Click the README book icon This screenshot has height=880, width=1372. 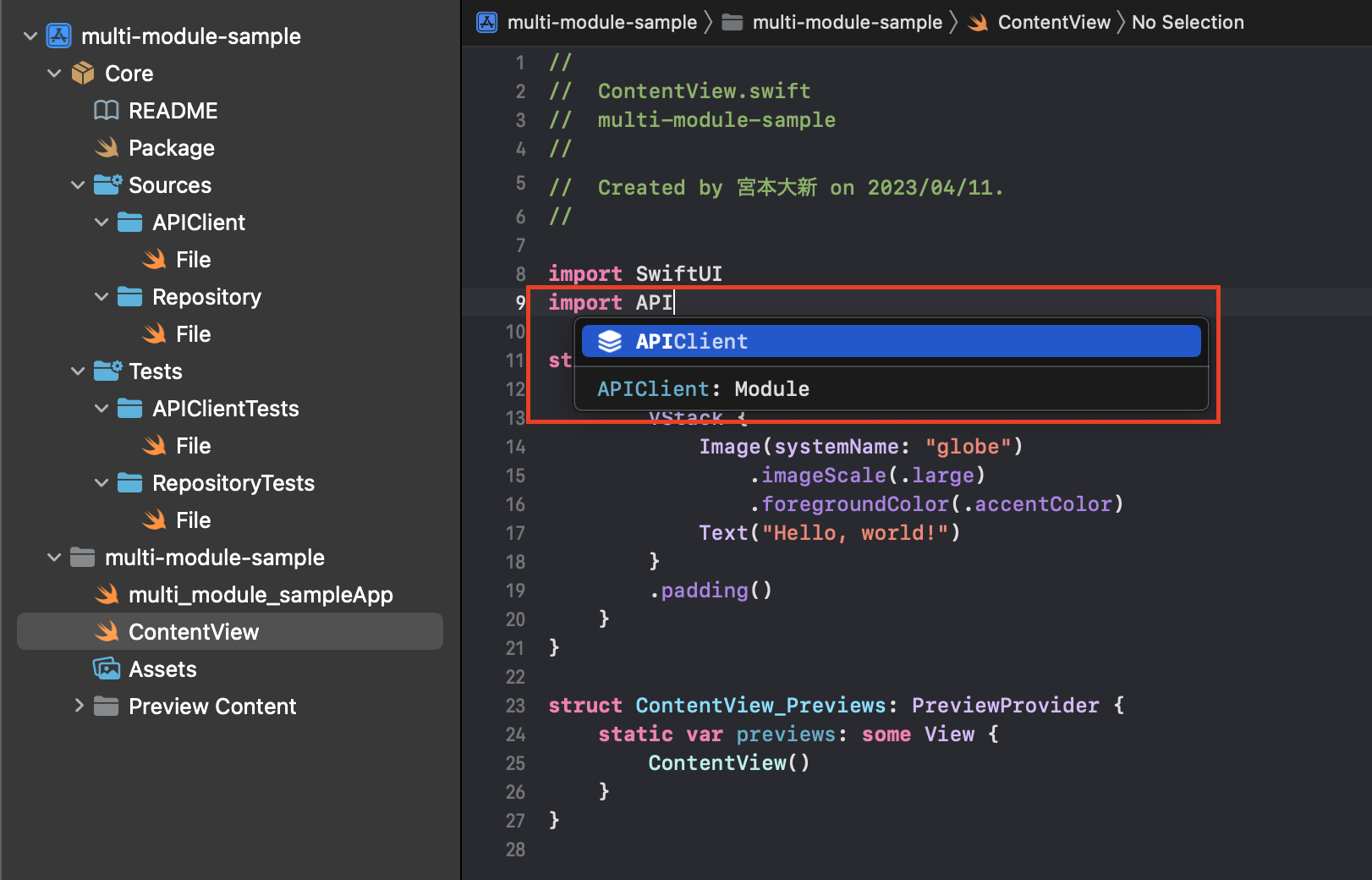click(x=107, y=111)
